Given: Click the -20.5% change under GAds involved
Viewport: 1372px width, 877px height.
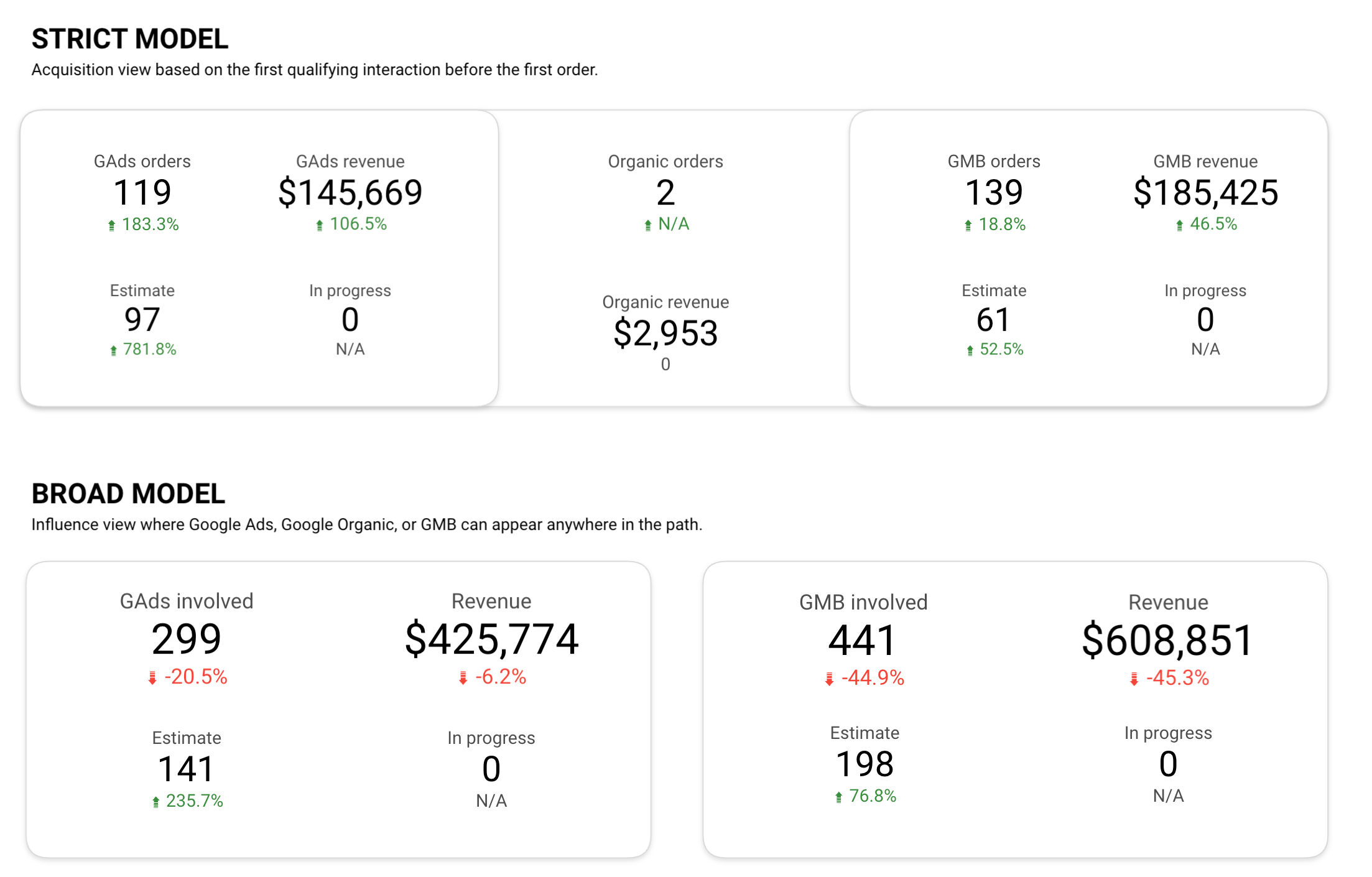Looking at the screenshot, I should click(196, 677).
